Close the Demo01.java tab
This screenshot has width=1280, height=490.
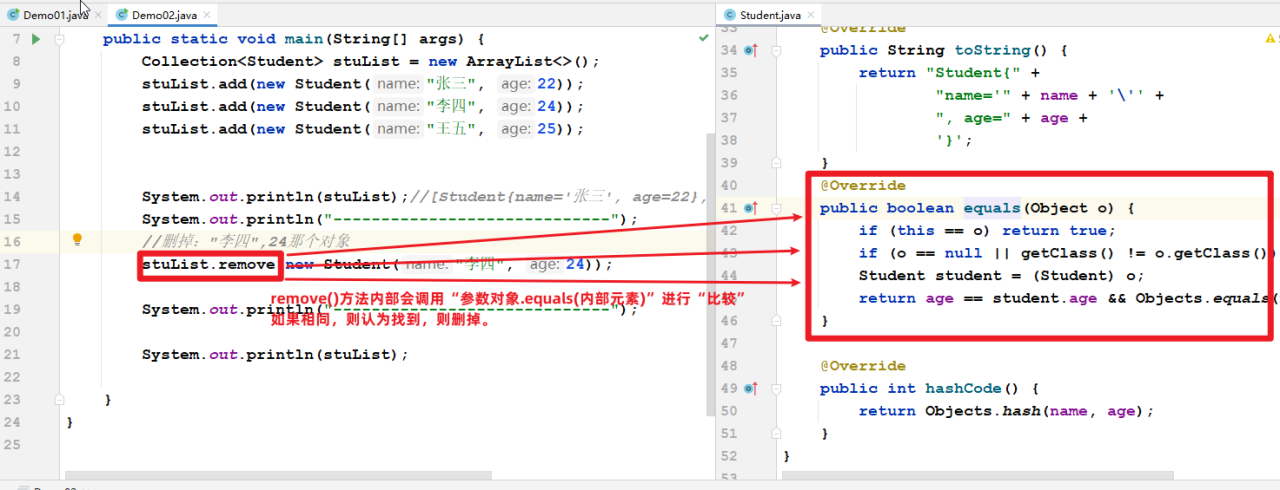click(x=96, y=14)
